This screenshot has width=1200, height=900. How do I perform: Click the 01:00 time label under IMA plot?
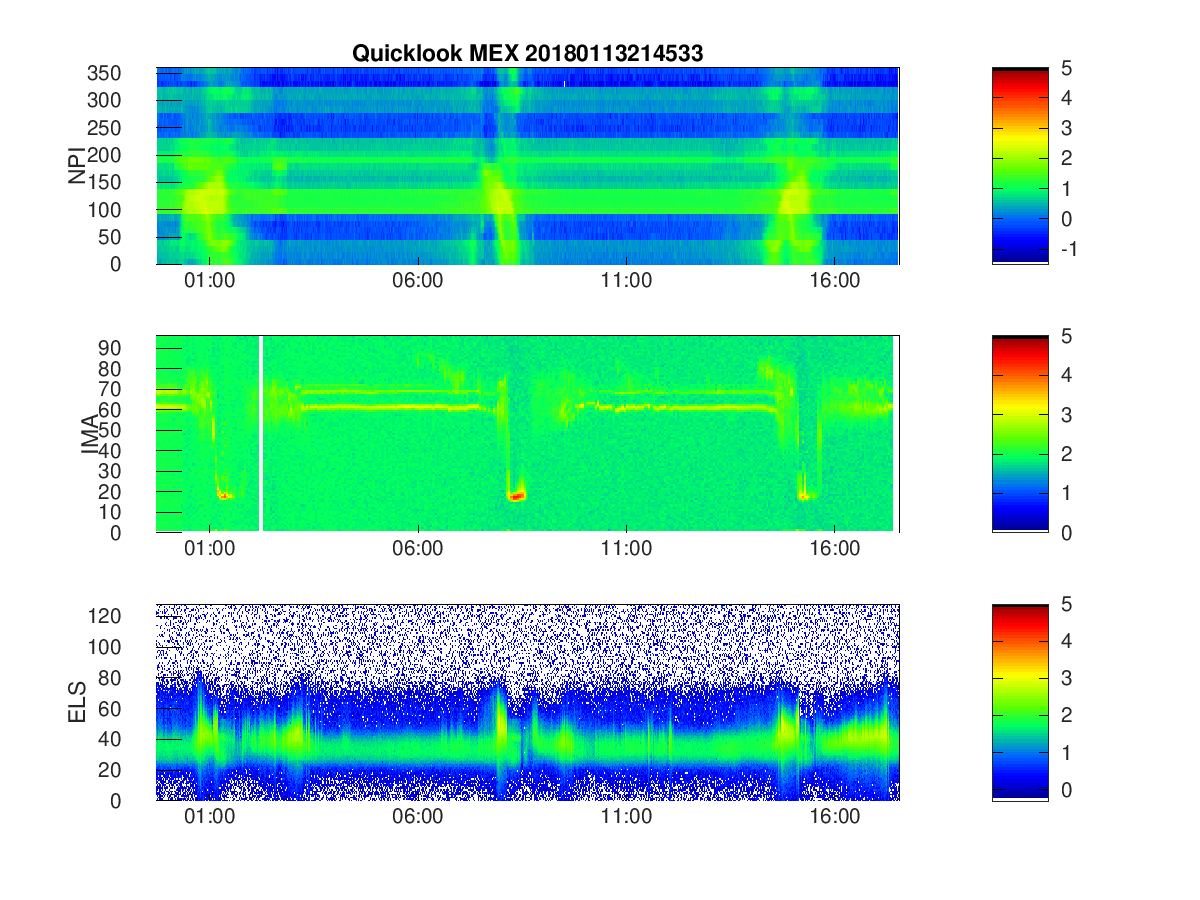click(209, 549)
